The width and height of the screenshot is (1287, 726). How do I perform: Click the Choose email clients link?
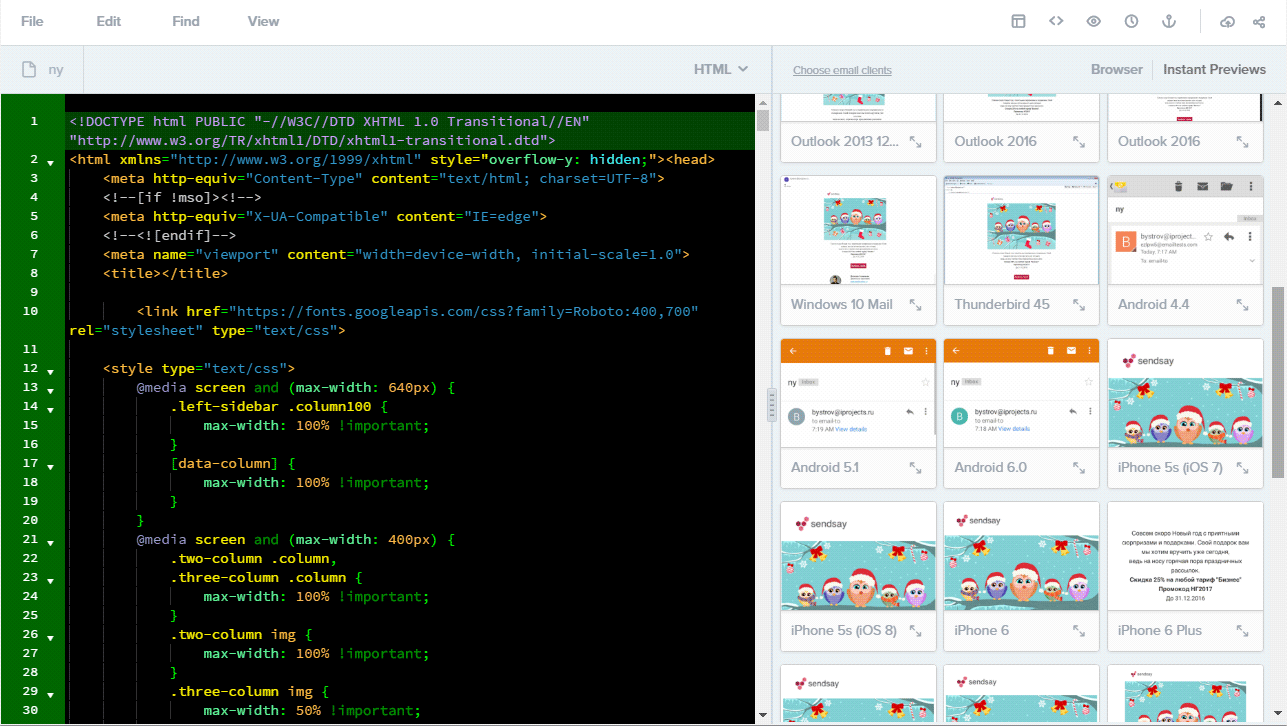point(842,70)
